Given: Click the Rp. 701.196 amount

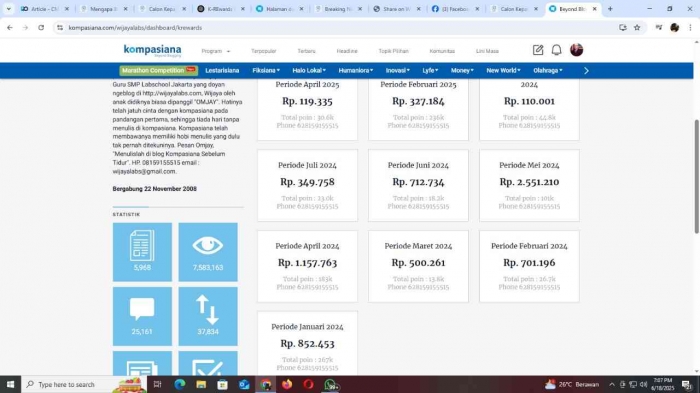Looking at the screenshot, I should coord(529,263).
